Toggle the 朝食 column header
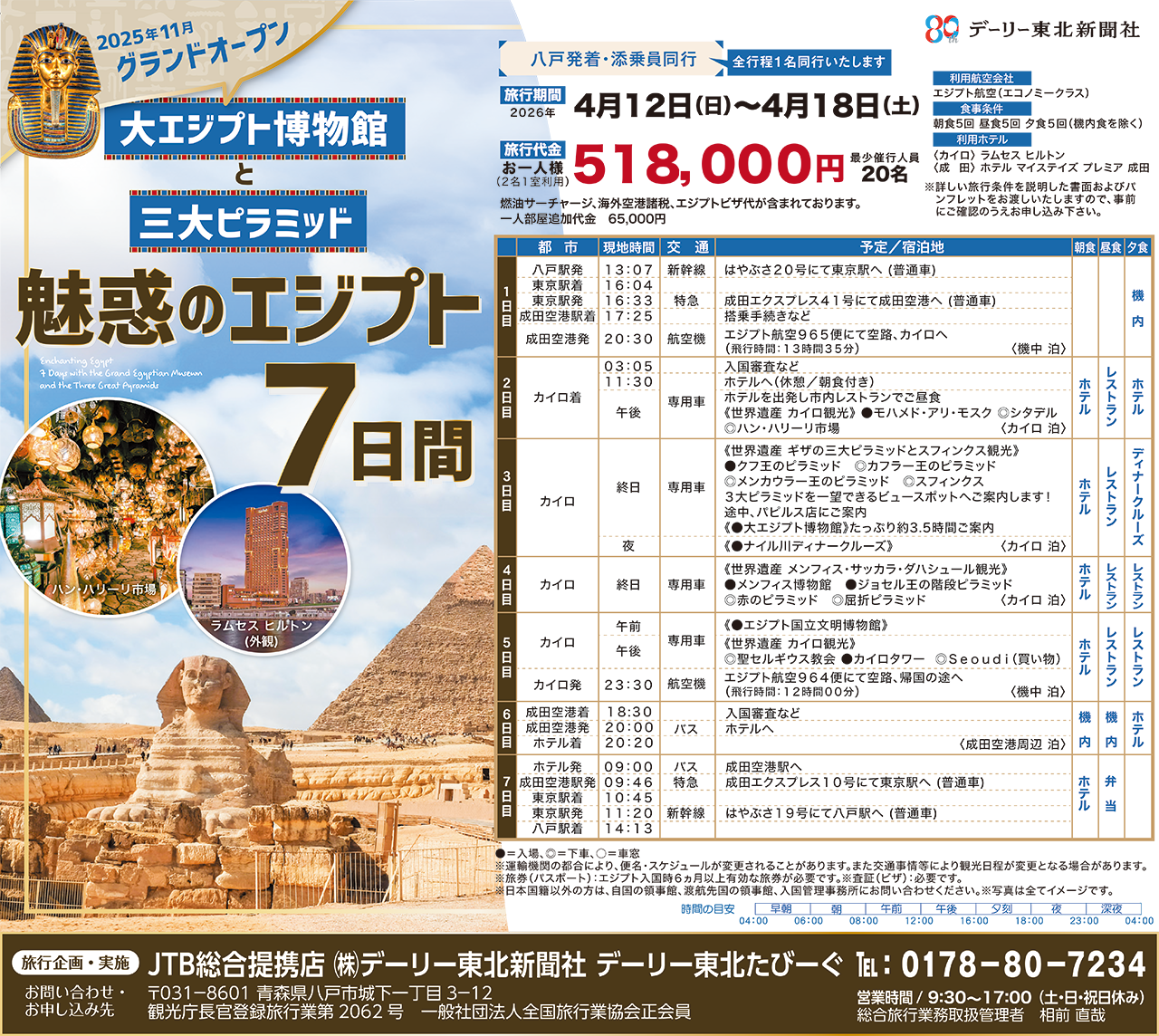The image size is (1159, 1036). tap(1083, 247)
